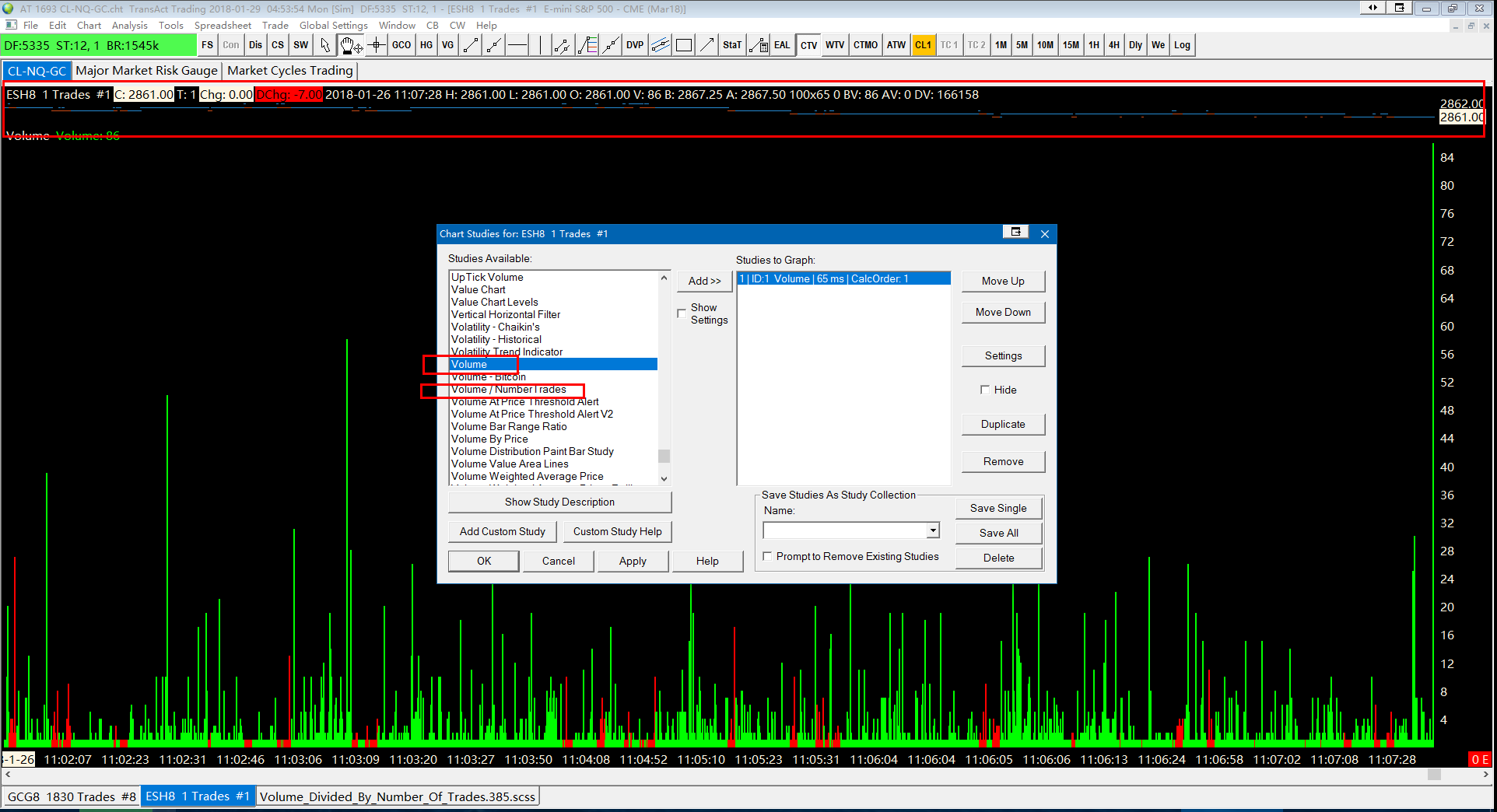Screen dimensions: 1497x812
Task: Choose the horizontal line drawing tool
Action: tap(517, 45)
